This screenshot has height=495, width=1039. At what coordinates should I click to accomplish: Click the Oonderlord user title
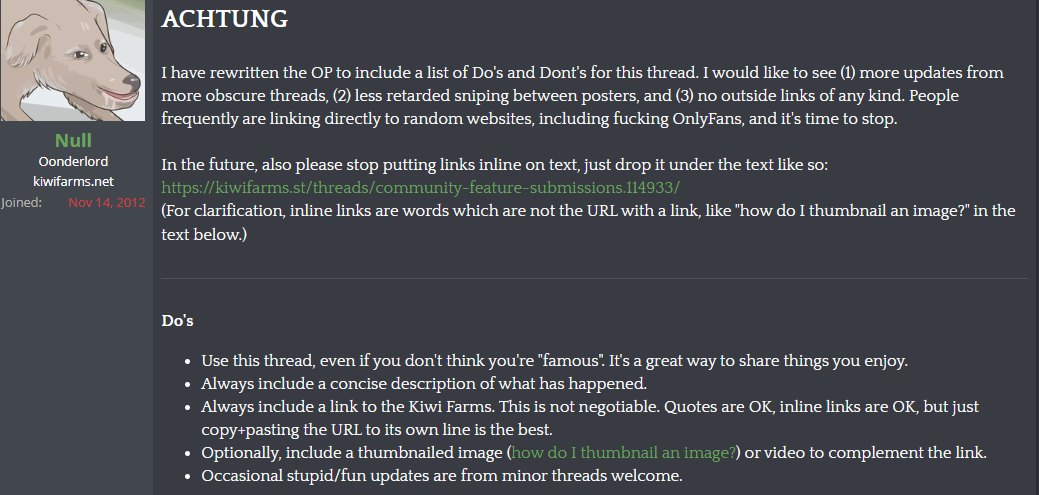(x=73, y=161)
